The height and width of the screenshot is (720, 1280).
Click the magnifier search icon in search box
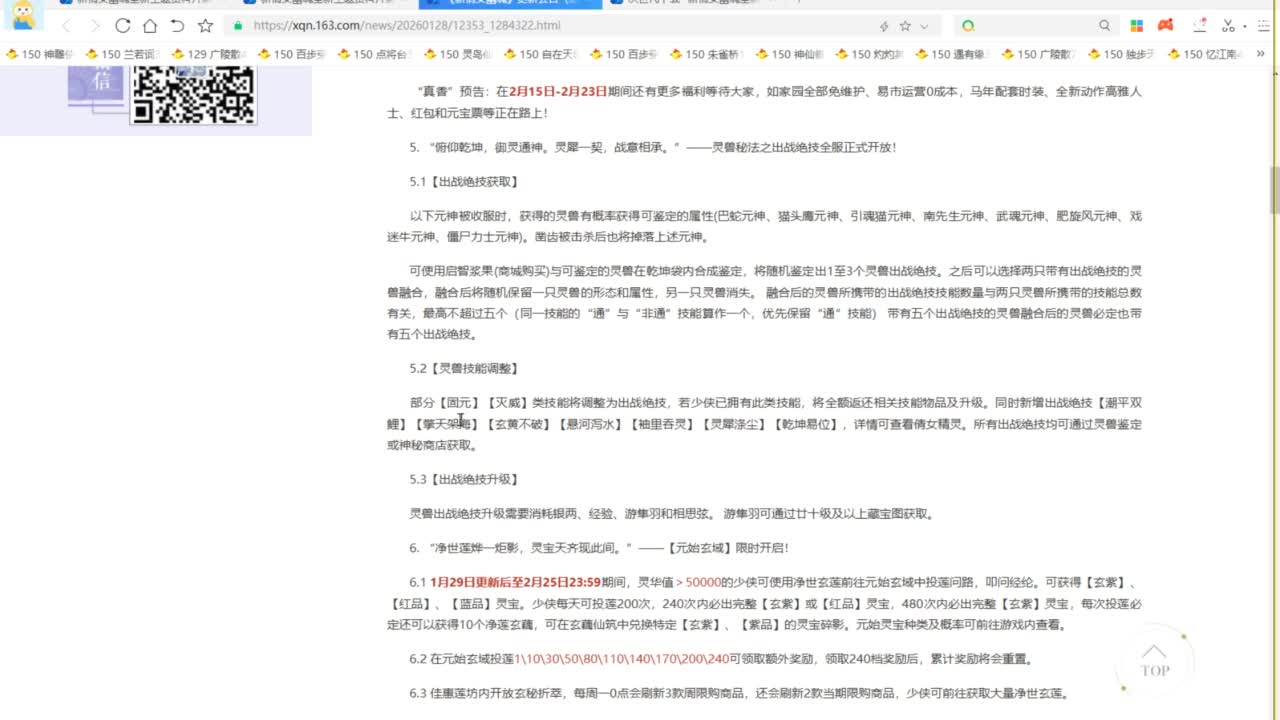1104,26
